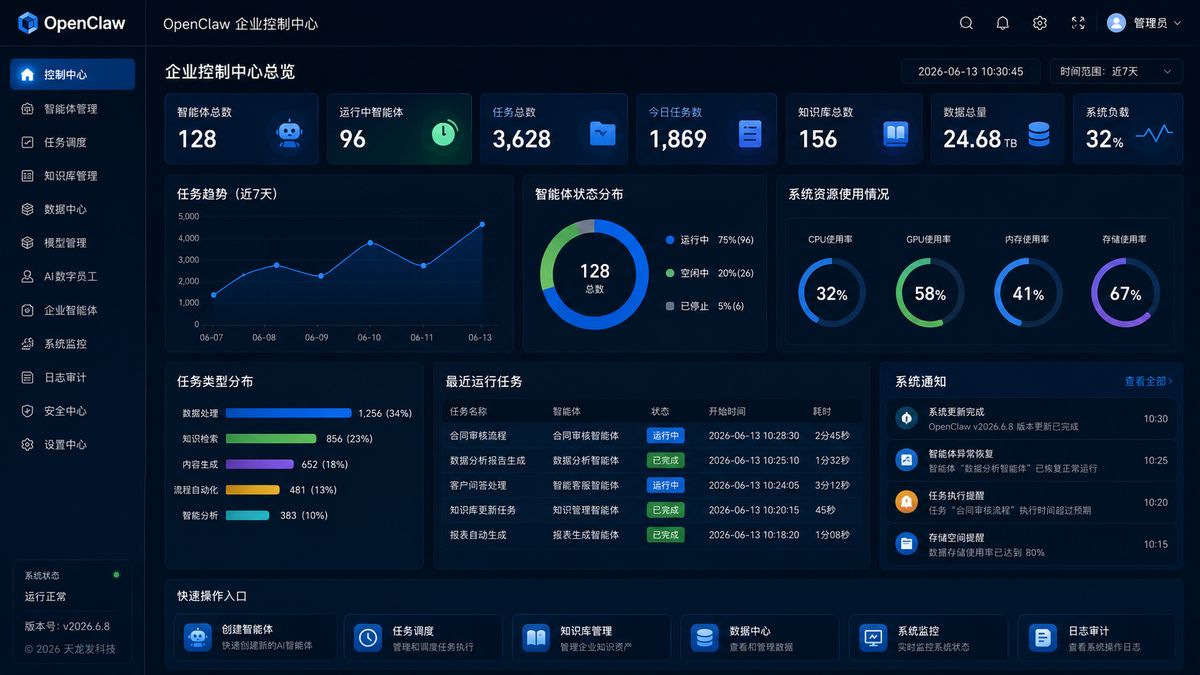Click the 内存使用率 41% gauge
1200x675 pixels.
pos(1027,293)
